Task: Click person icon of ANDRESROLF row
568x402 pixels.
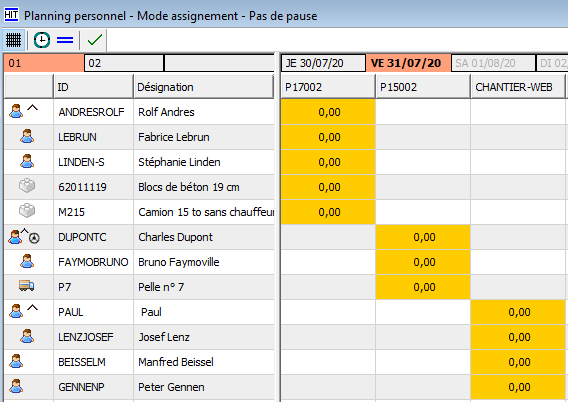Action: (16, 111)
